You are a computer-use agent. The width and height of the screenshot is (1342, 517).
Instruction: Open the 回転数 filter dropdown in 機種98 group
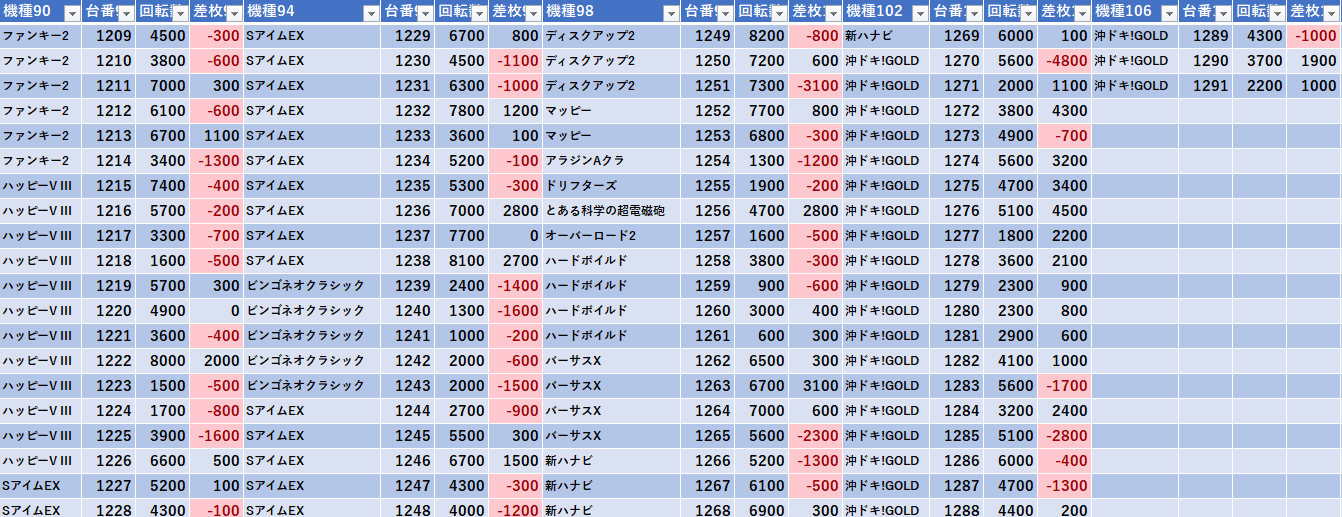coord(779,12)
